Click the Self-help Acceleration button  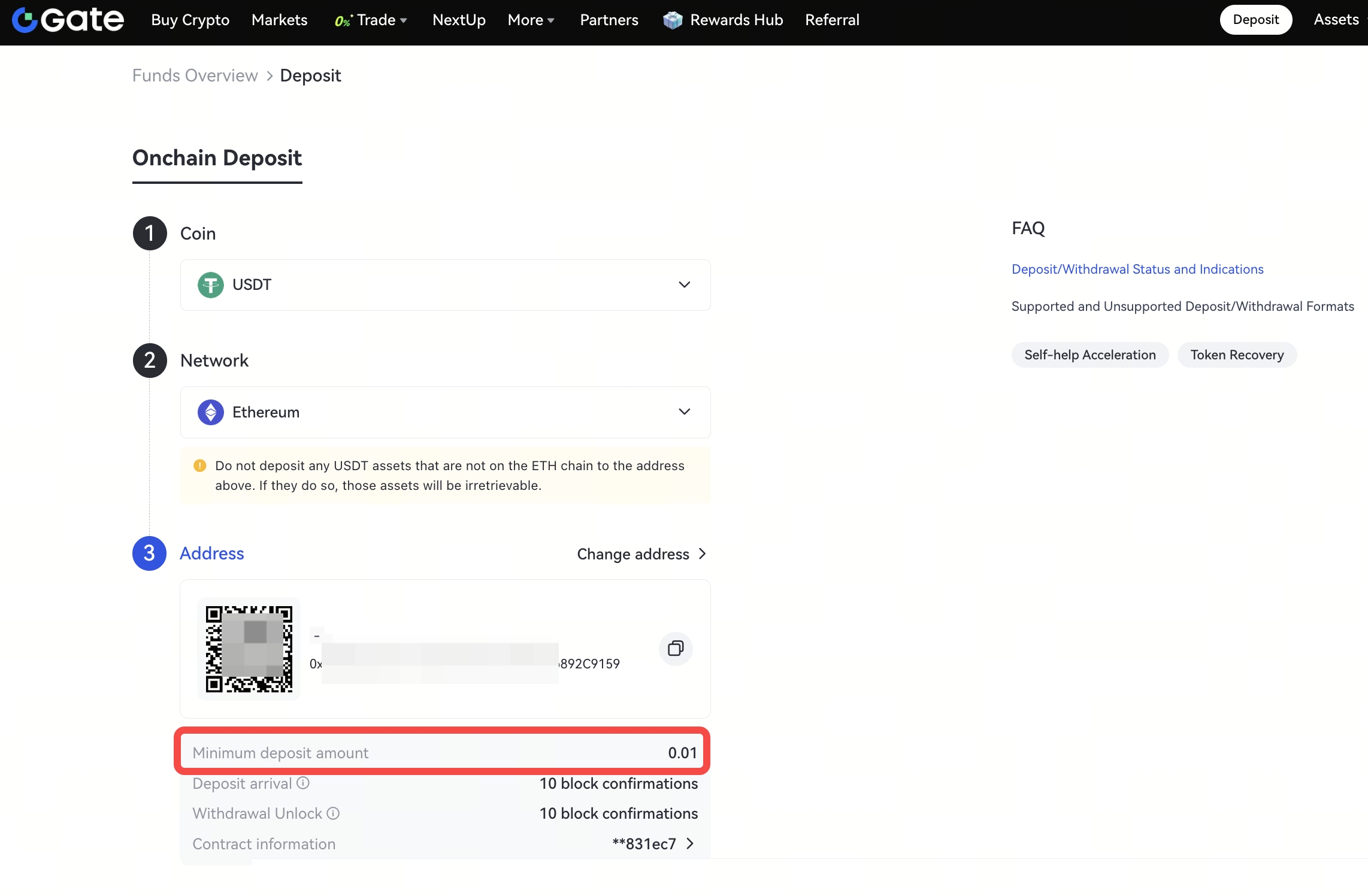[1089, 355]
